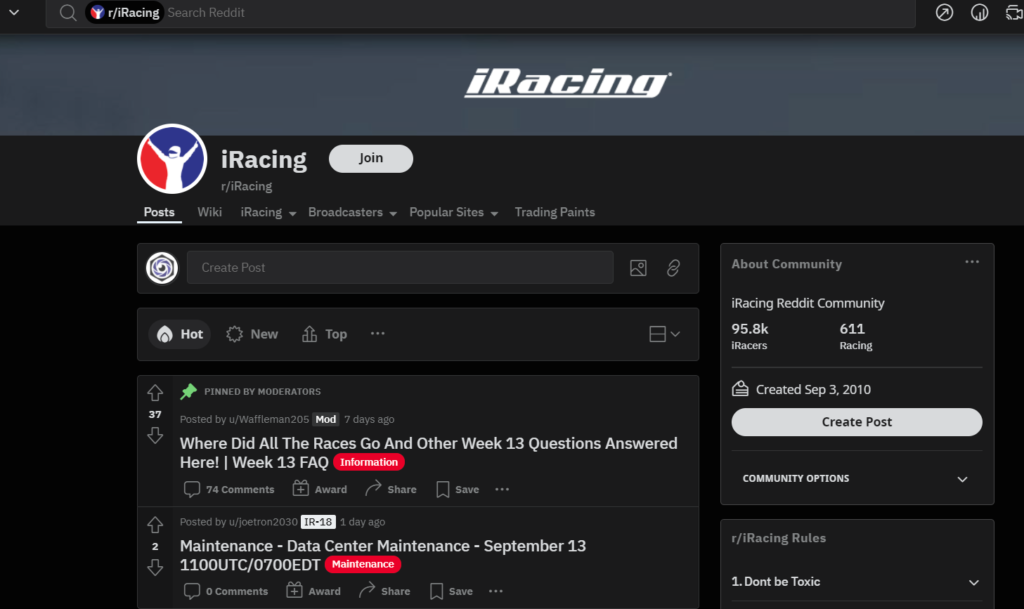
Task: Sort posts by Hot
Action: 180,334
